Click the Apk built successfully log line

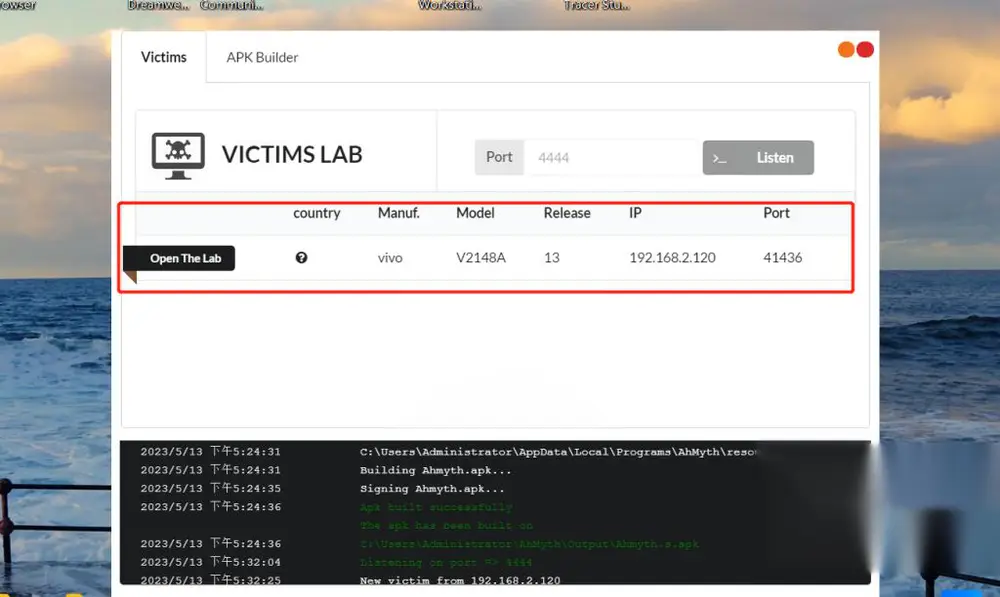(436, 507)
